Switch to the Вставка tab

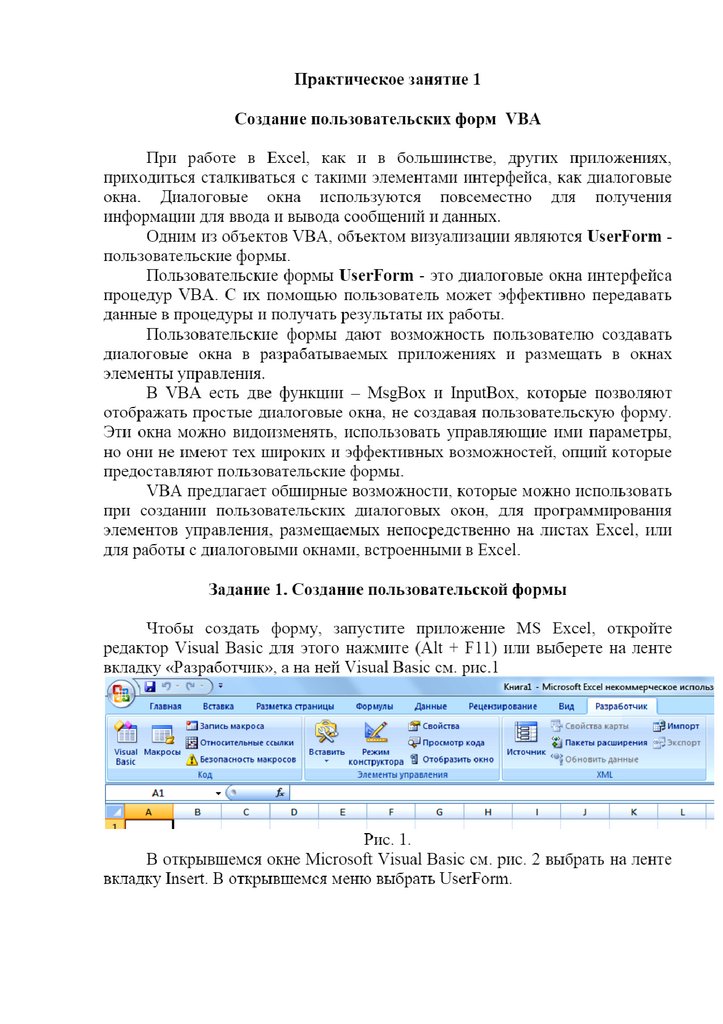click(218, 707)
